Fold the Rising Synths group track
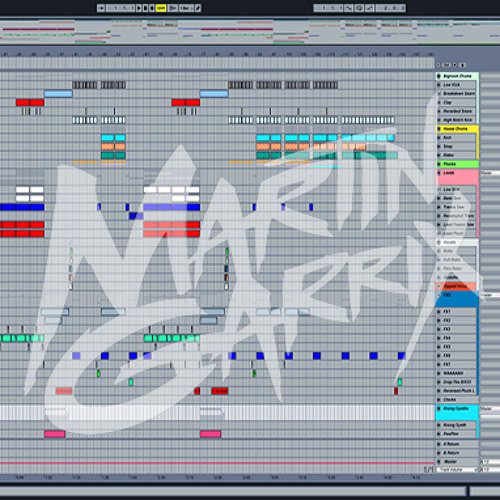This screenshot has width=500, height=500. [439, 408]
